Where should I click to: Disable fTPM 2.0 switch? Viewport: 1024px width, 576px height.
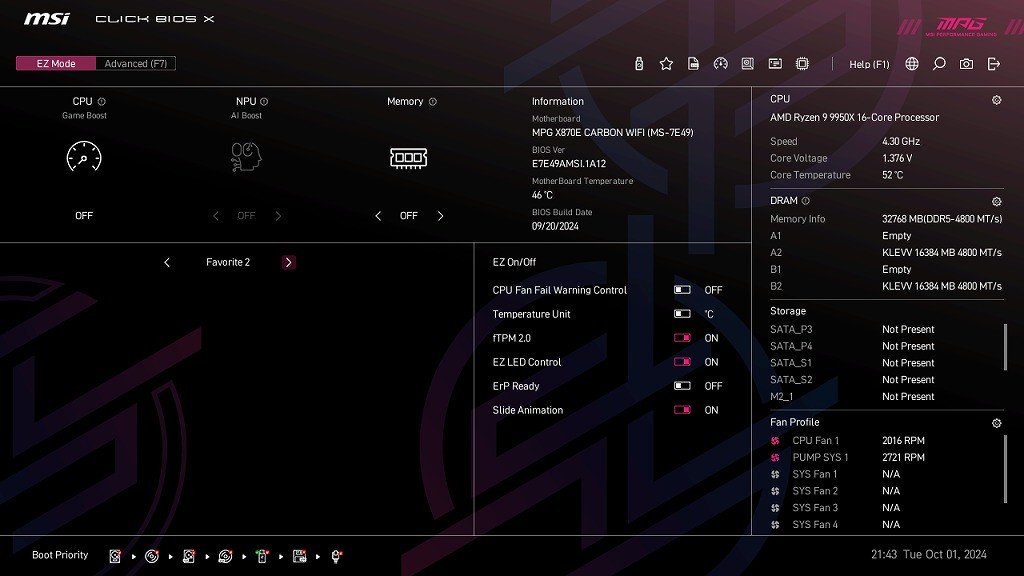coord(682,338)
